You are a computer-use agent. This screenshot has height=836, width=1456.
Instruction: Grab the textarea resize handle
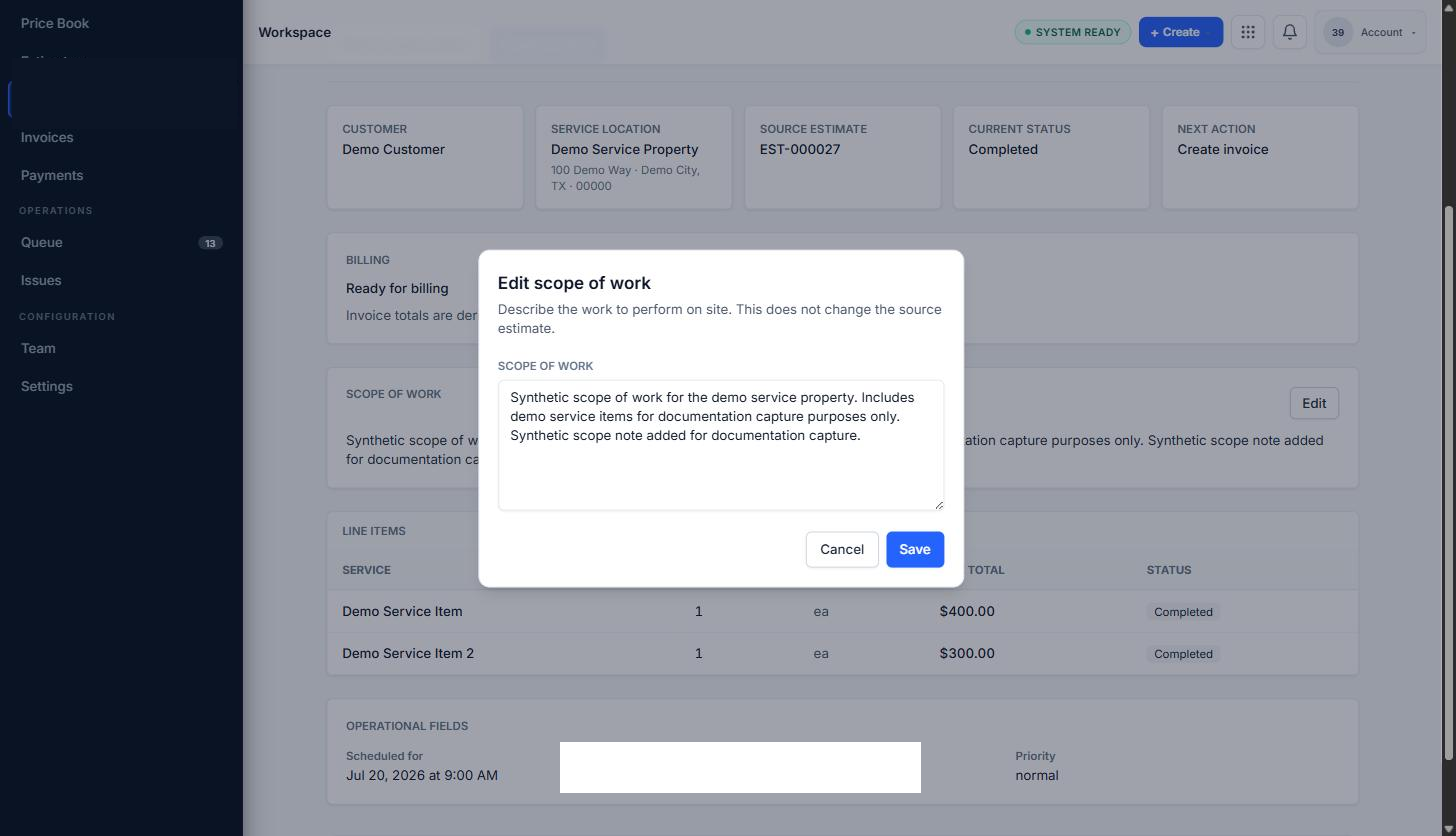tap(938, 505)
